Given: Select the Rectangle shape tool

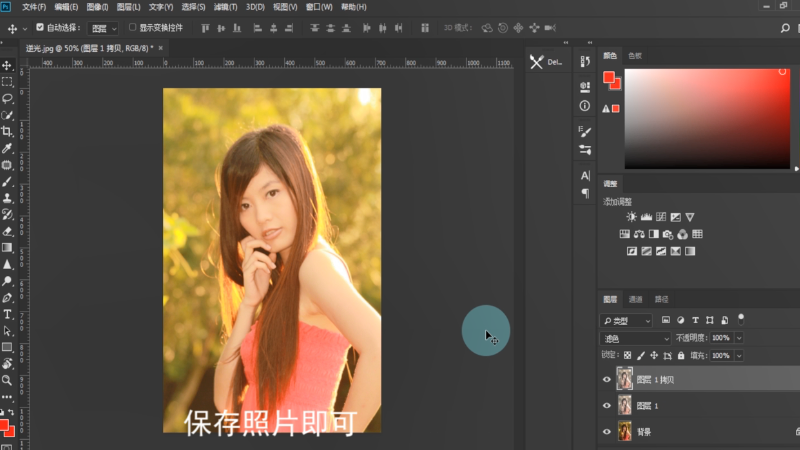Looking at the screenshot, I should 7,347.
